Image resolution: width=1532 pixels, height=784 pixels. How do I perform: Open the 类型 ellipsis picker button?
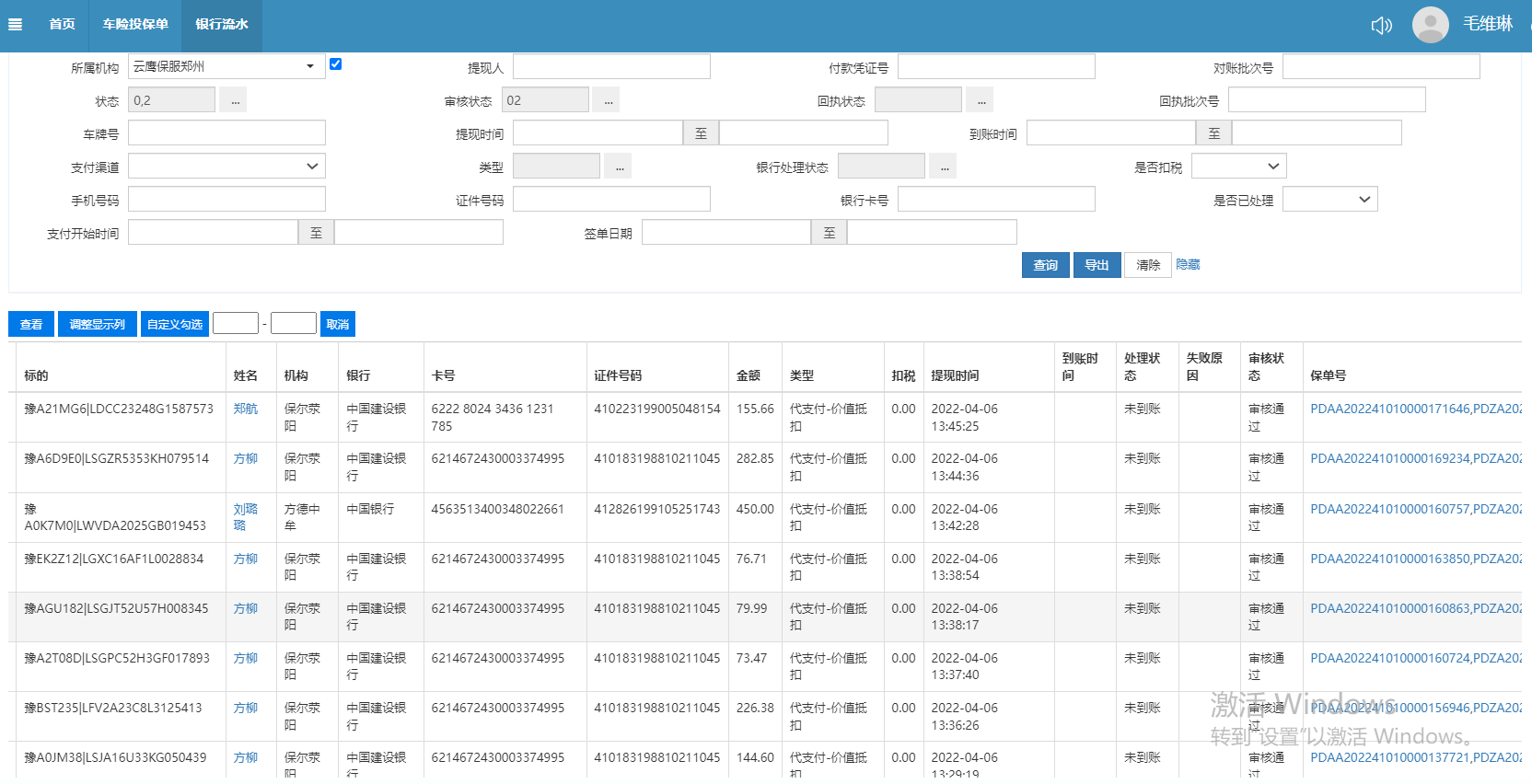coord(619,167)
